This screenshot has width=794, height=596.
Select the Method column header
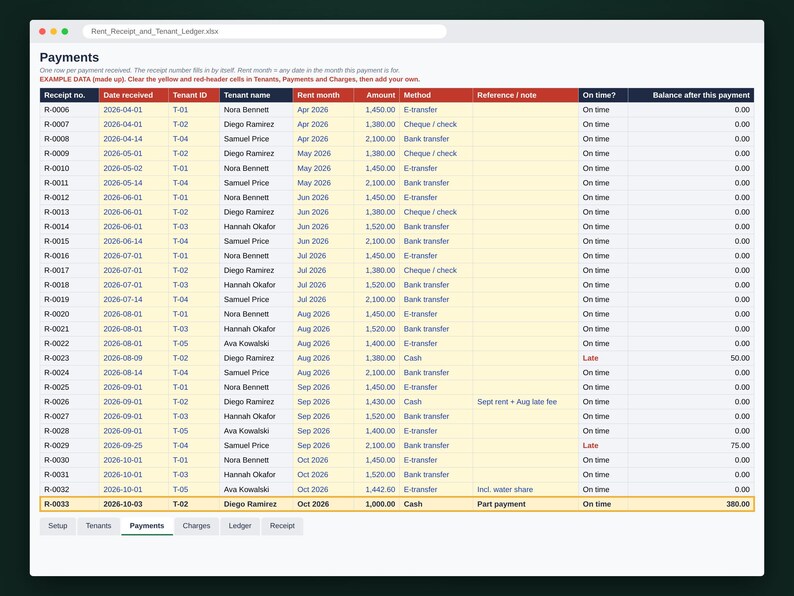tap(436, 95)
